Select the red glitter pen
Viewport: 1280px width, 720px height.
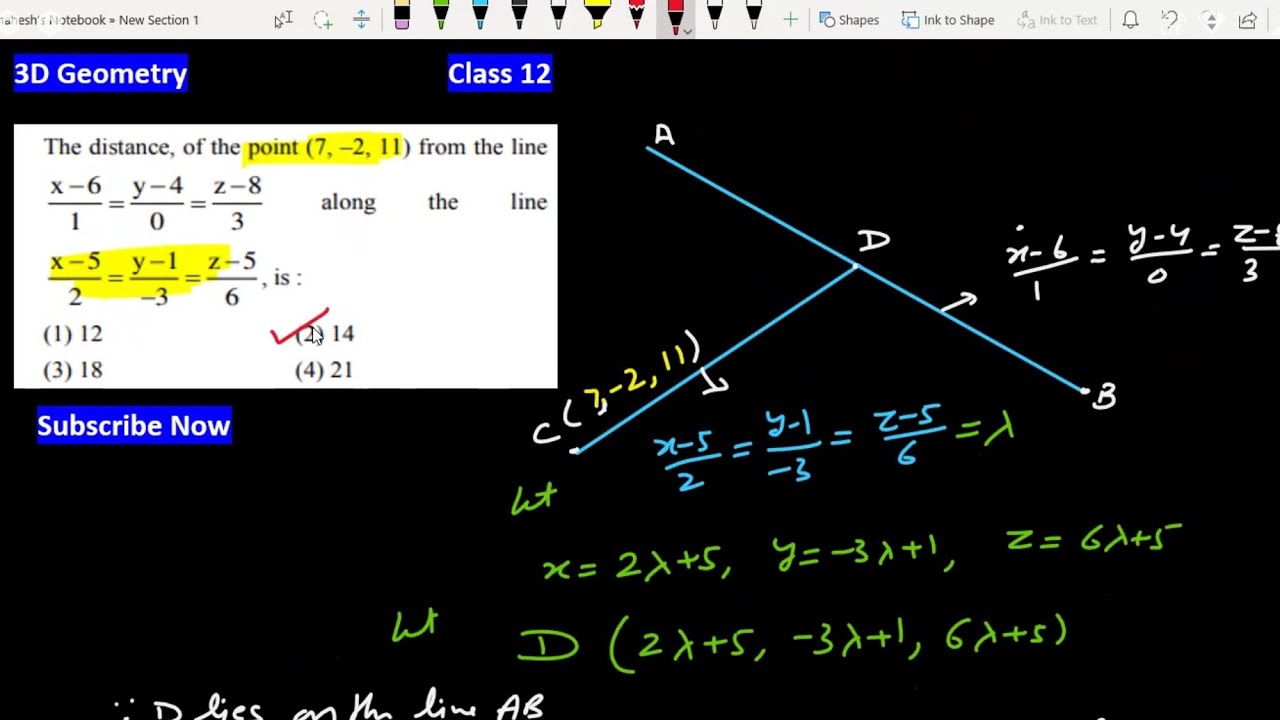(x=637, y=16)
